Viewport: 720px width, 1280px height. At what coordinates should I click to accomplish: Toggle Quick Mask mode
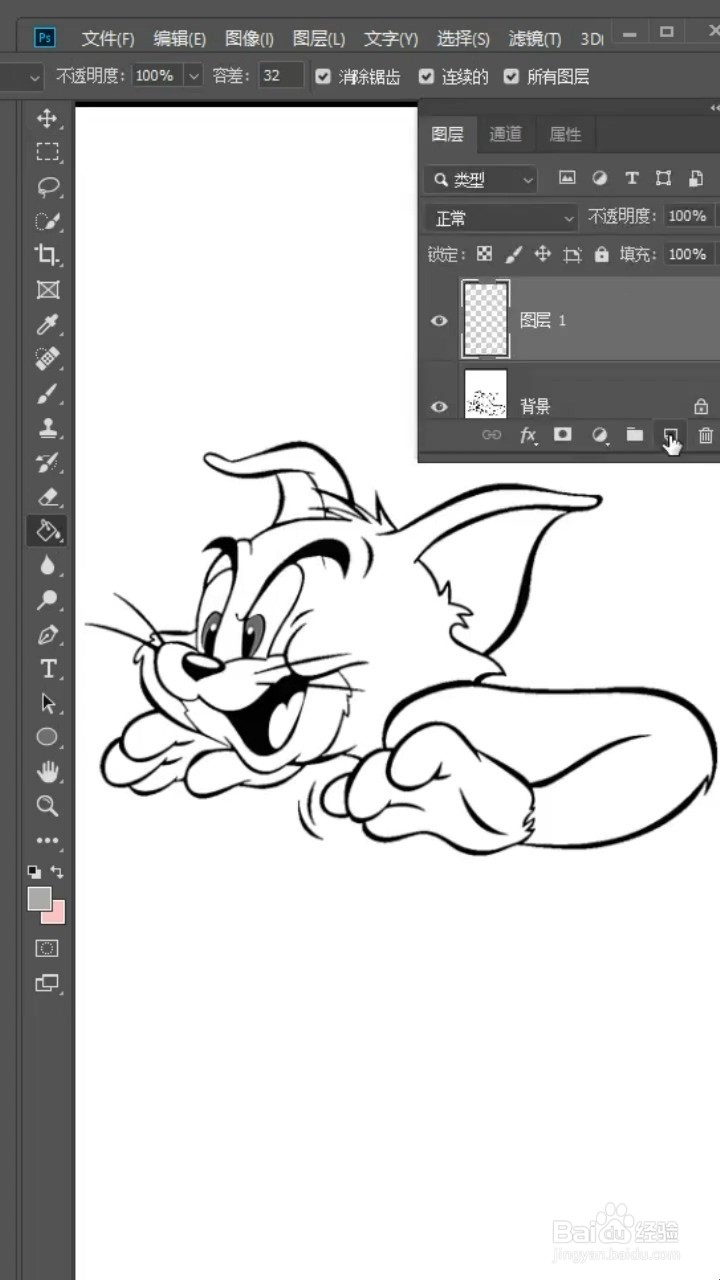47,947
